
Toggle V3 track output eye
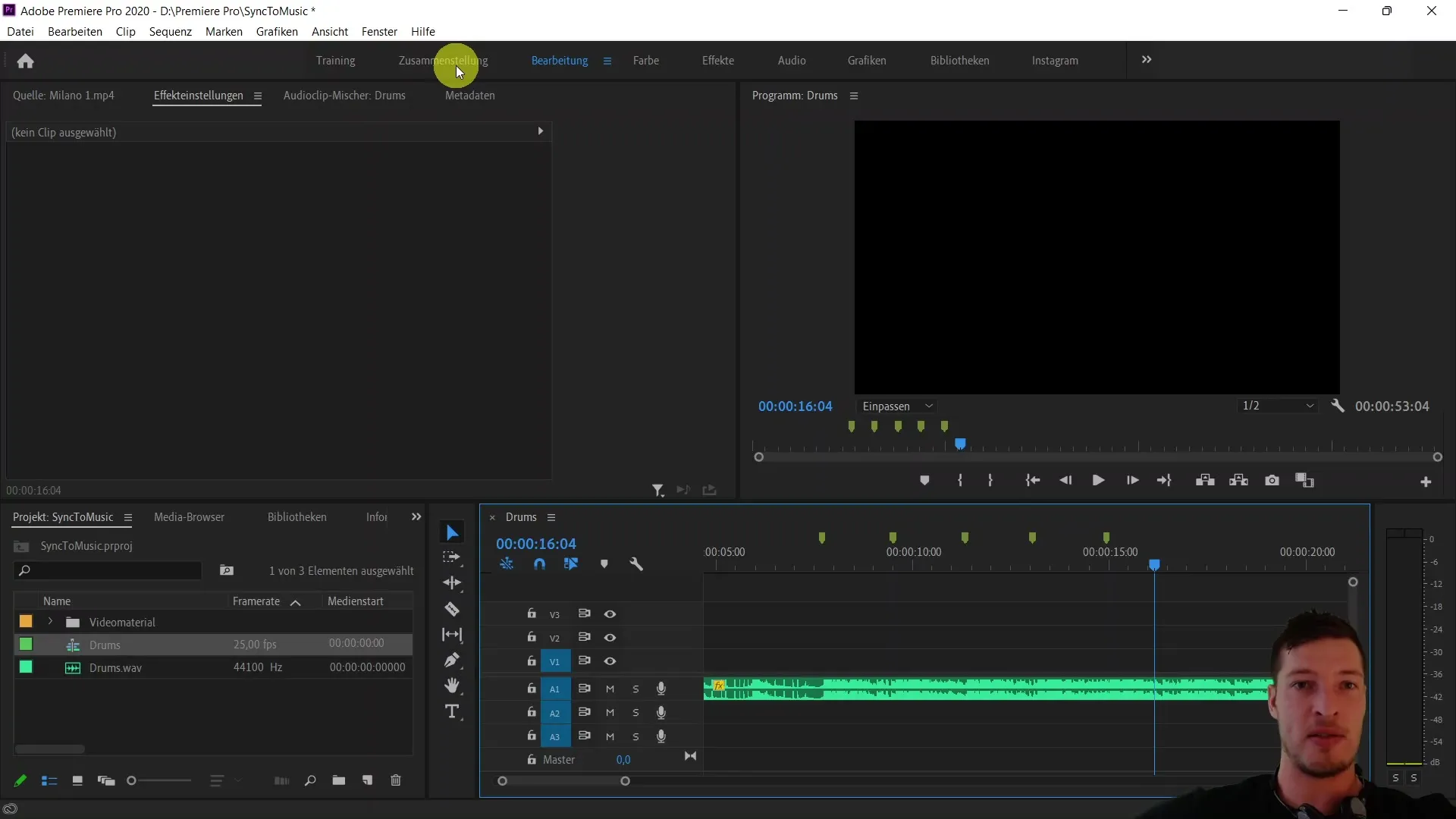pos(610,614)
